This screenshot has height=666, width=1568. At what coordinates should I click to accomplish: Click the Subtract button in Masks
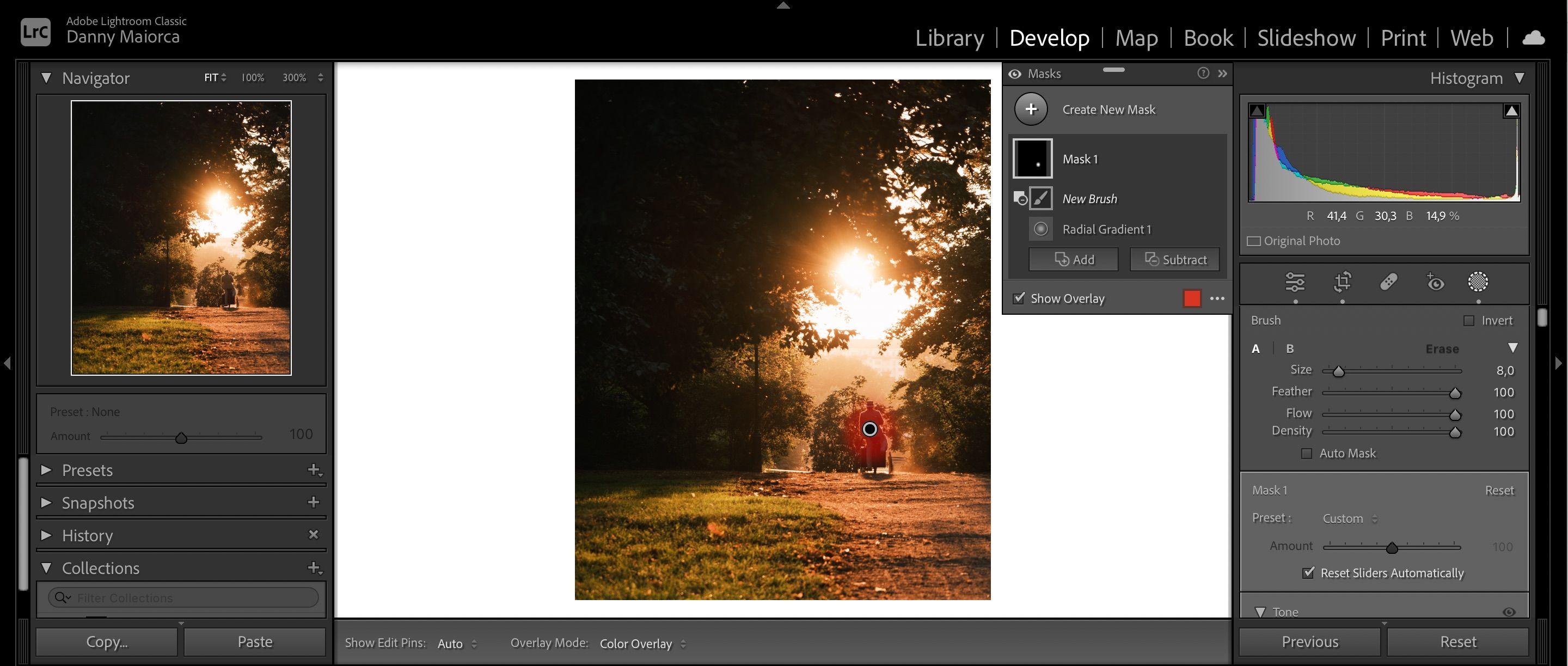click(1174, 259)
